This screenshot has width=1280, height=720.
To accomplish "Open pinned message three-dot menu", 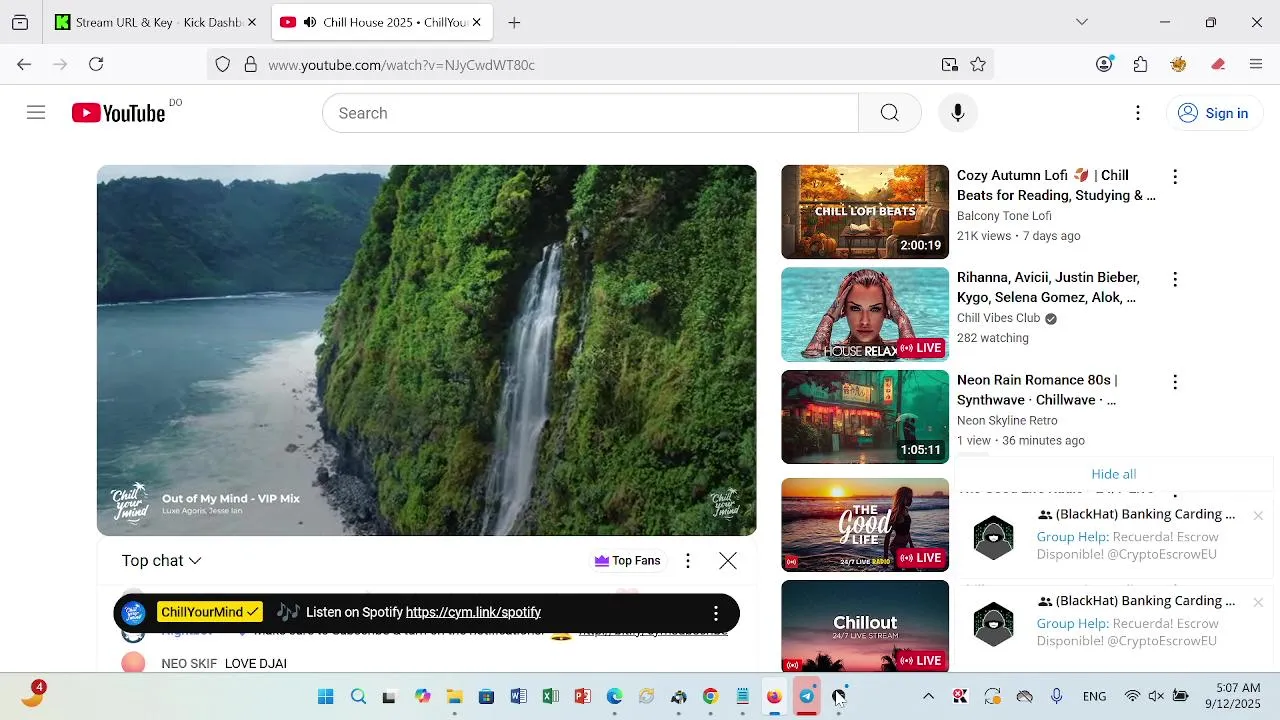I will pyautogui.click(x=715, y=612).
